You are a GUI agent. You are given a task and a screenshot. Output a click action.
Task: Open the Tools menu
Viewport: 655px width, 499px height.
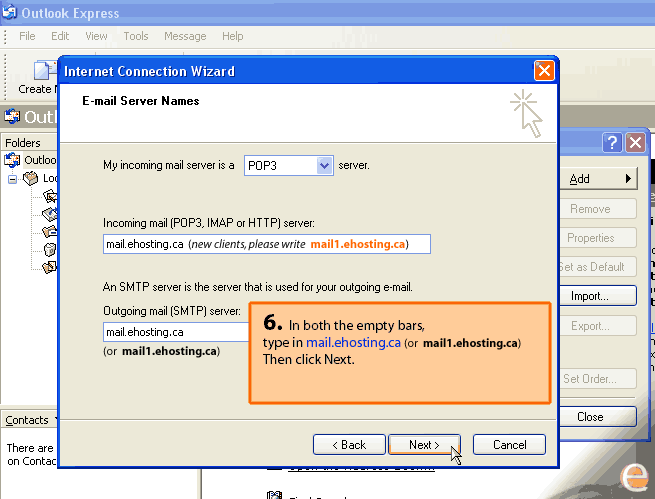coord(136,36)
